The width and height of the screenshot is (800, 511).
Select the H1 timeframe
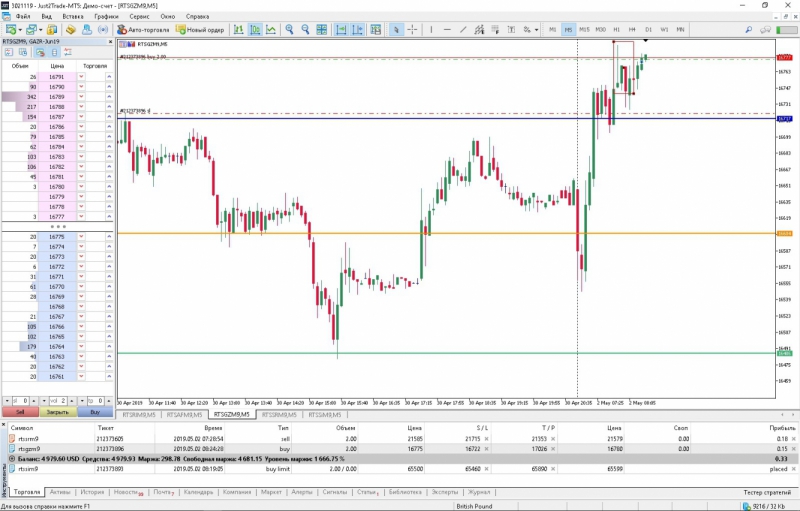click(616, 30)
